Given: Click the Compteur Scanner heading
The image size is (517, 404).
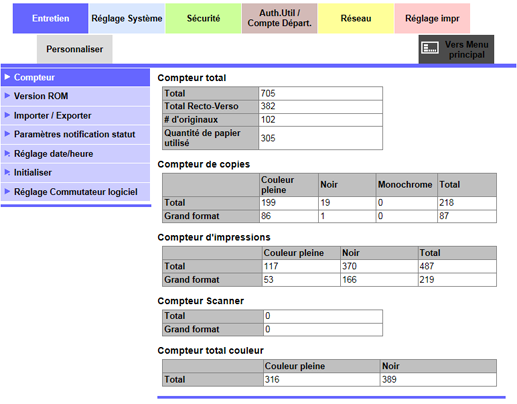Looking at the screenshot, I should point(201,301).
